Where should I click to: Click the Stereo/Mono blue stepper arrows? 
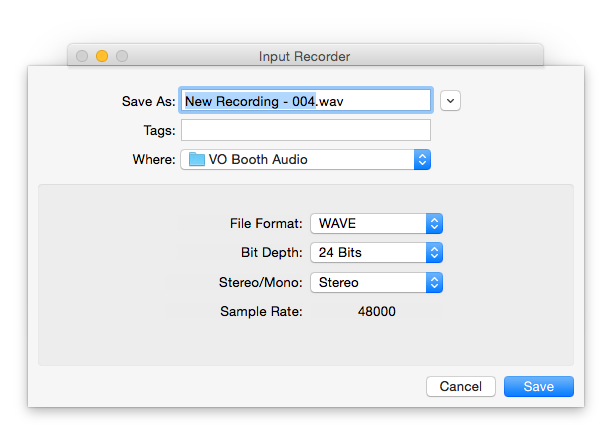tap(434, 282)
